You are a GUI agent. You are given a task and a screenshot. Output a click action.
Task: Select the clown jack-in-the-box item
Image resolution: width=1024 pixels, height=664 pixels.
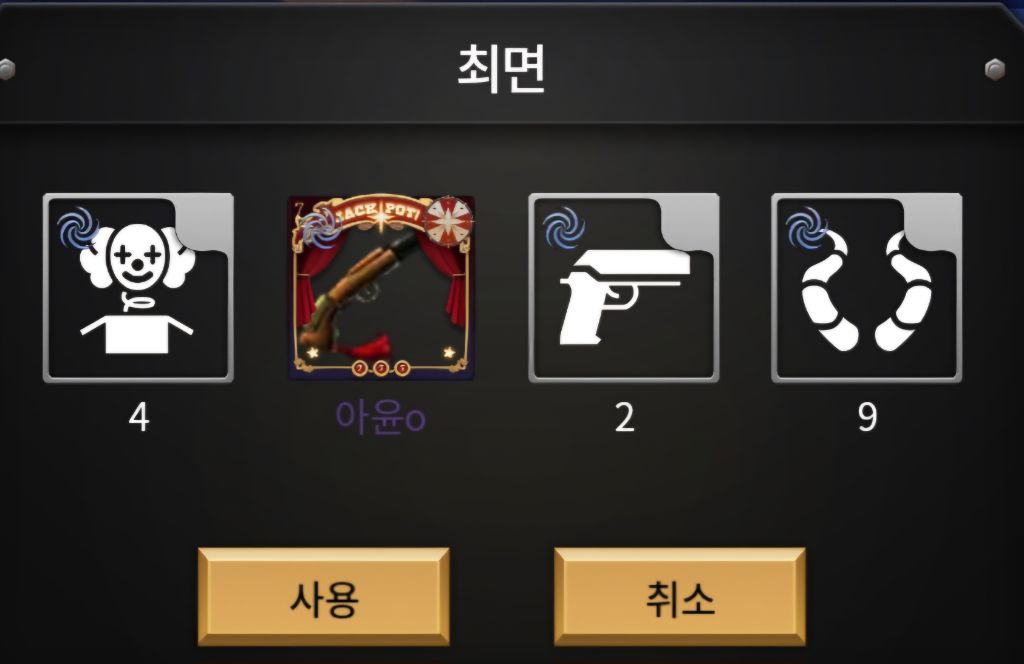[138, 288]
